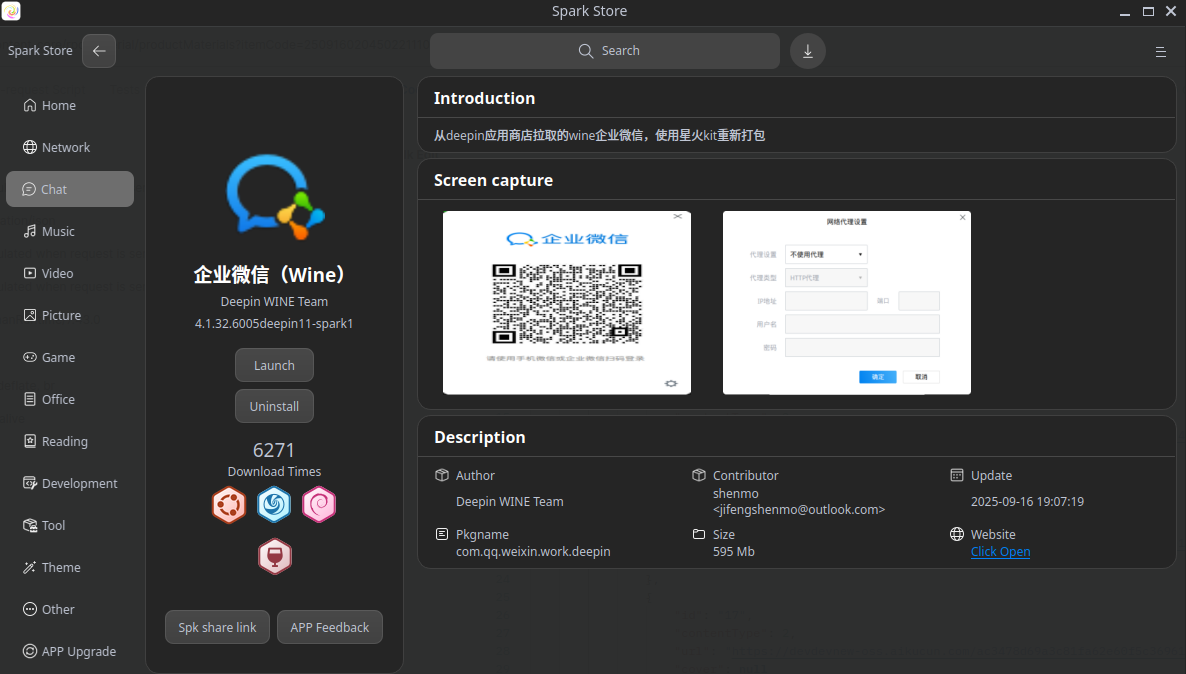This screenshot has width=1186, height=674.
Task: Open the Home category
Action: 70,105
